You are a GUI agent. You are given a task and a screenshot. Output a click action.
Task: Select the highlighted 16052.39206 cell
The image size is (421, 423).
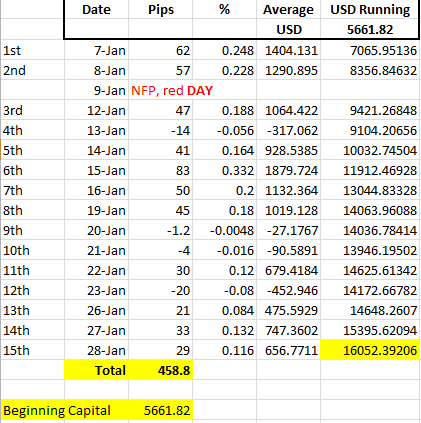[x=370, y=350]
